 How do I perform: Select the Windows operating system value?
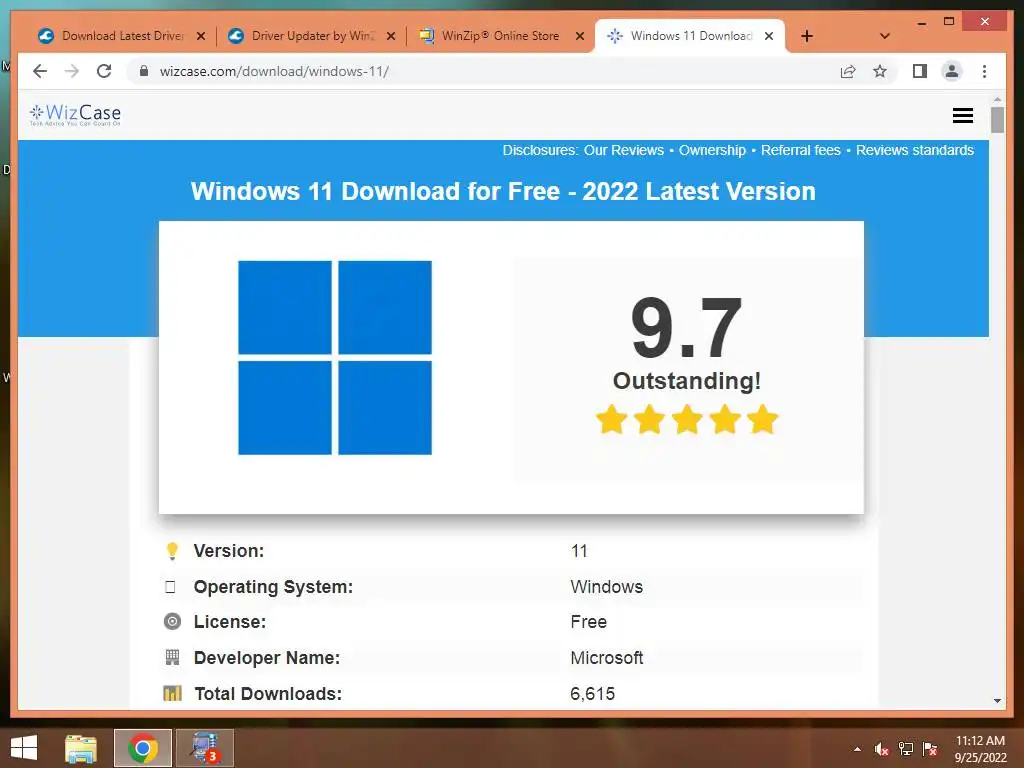(x=607, y=586)
